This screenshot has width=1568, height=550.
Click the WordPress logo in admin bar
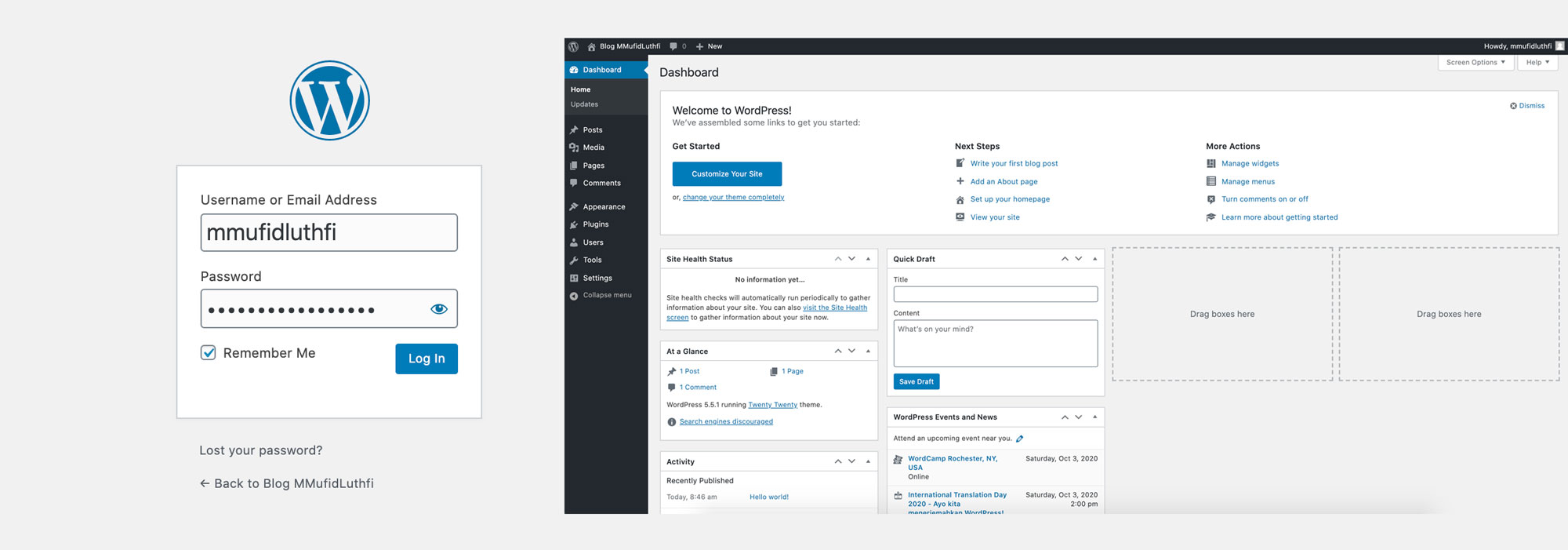(x=573, y=46)
